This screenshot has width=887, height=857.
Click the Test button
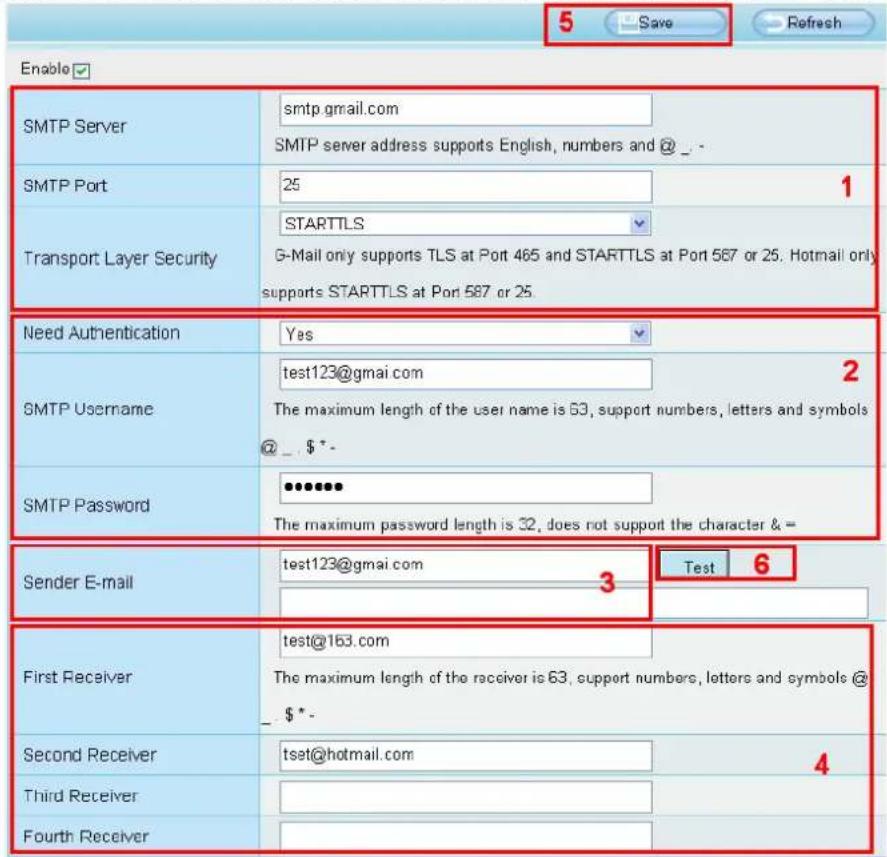(x=695, y=566)
